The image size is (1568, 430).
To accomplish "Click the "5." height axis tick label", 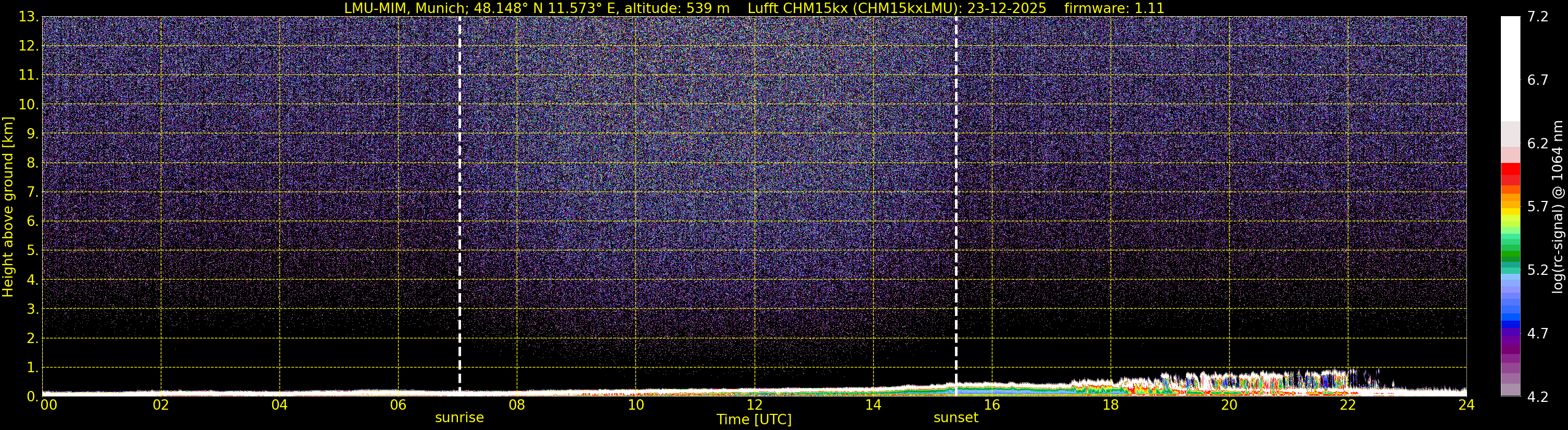I will (x=32, y=250).
